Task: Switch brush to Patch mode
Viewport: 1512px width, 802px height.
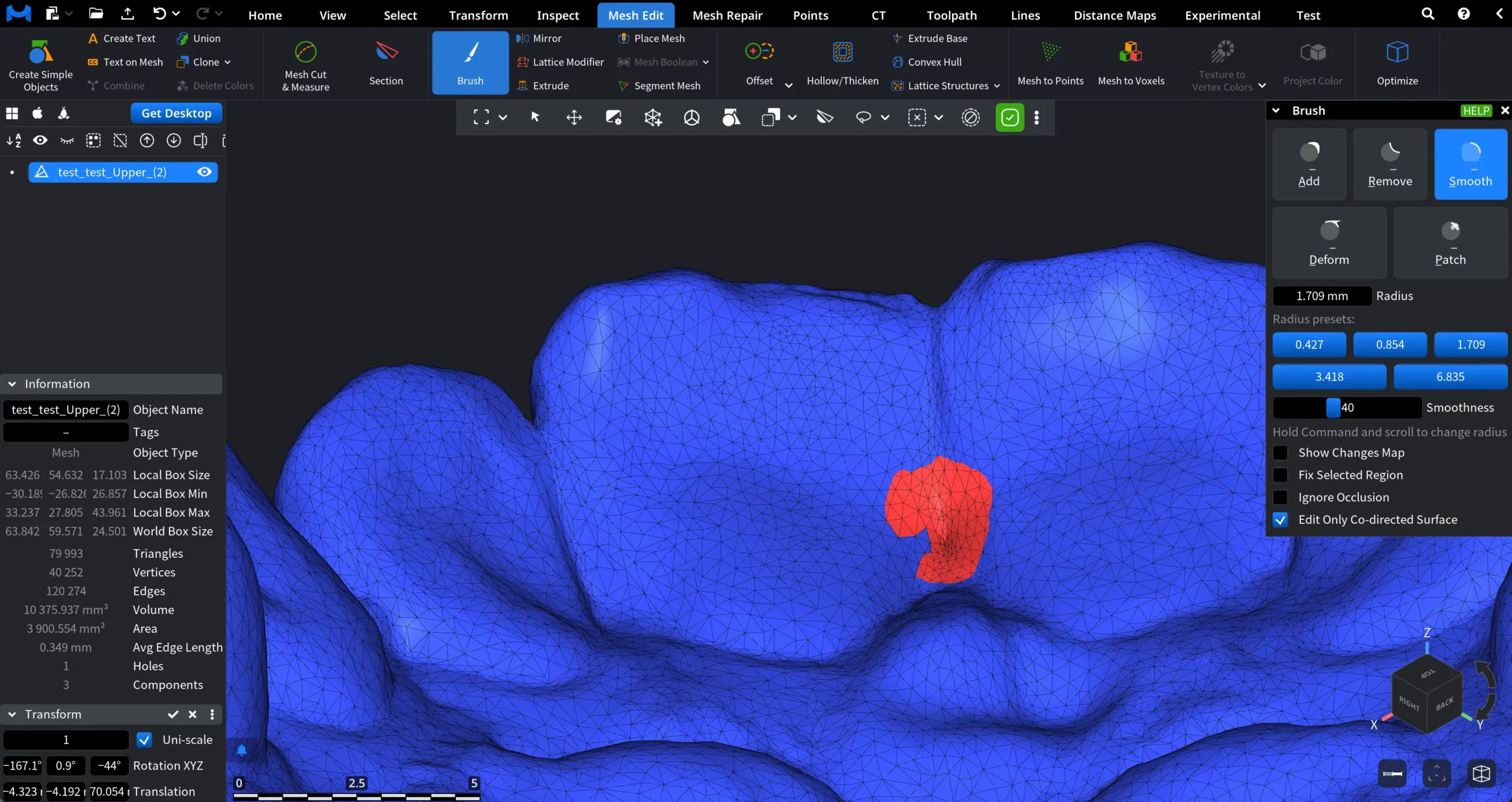Action: (1451, 242)
